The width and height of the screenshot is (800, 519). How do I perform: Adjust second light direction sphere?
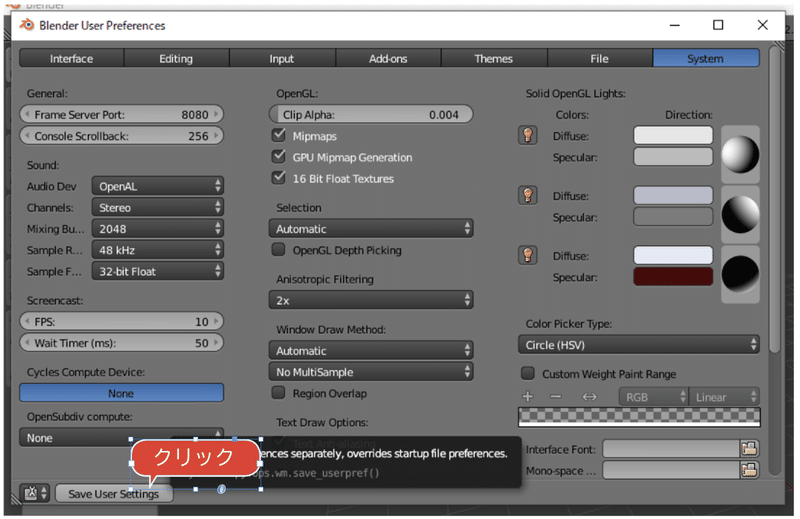(740, 214)
